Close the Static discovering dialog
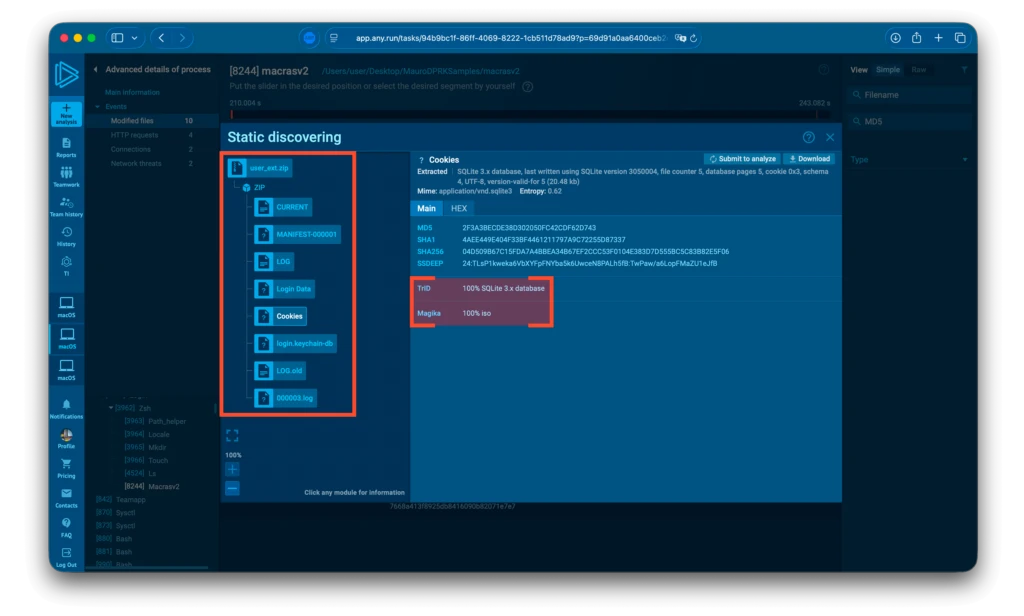Screen dimensions: 1024x616 [x=830, y=137]
